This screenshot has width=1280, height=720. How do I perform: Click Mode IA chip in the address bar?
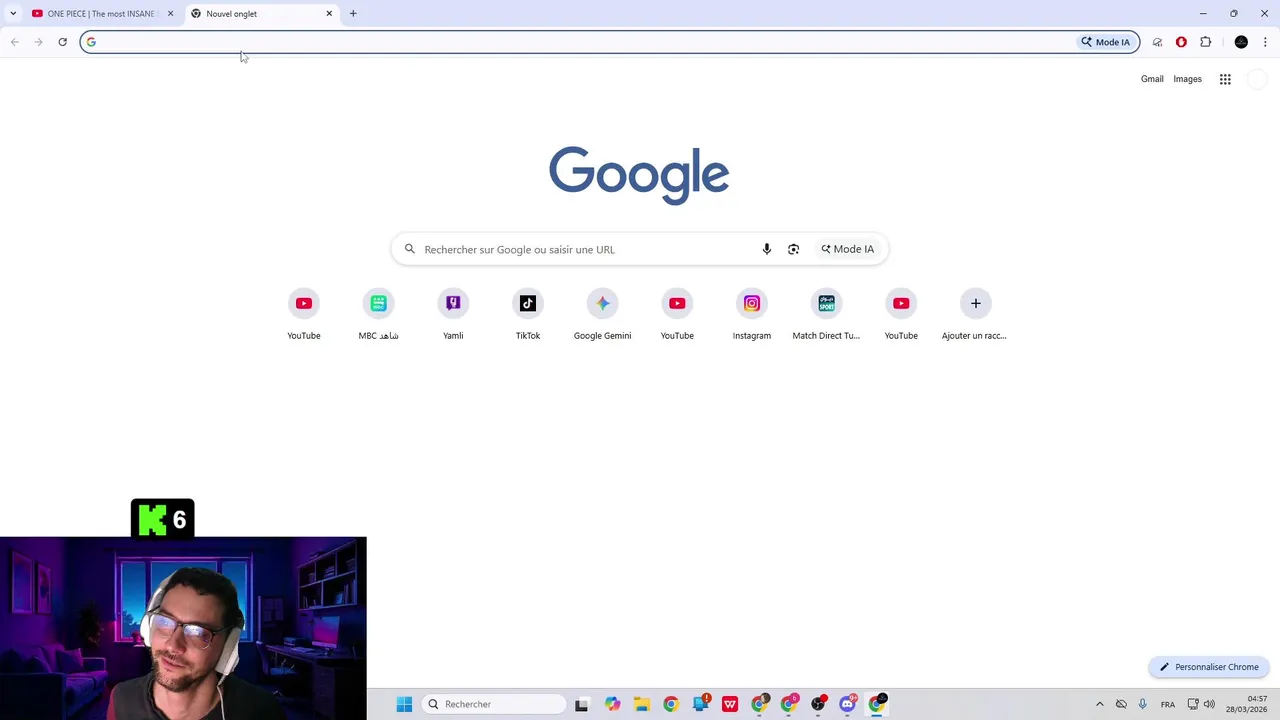pyautogui.click(x=1106, y=42)
